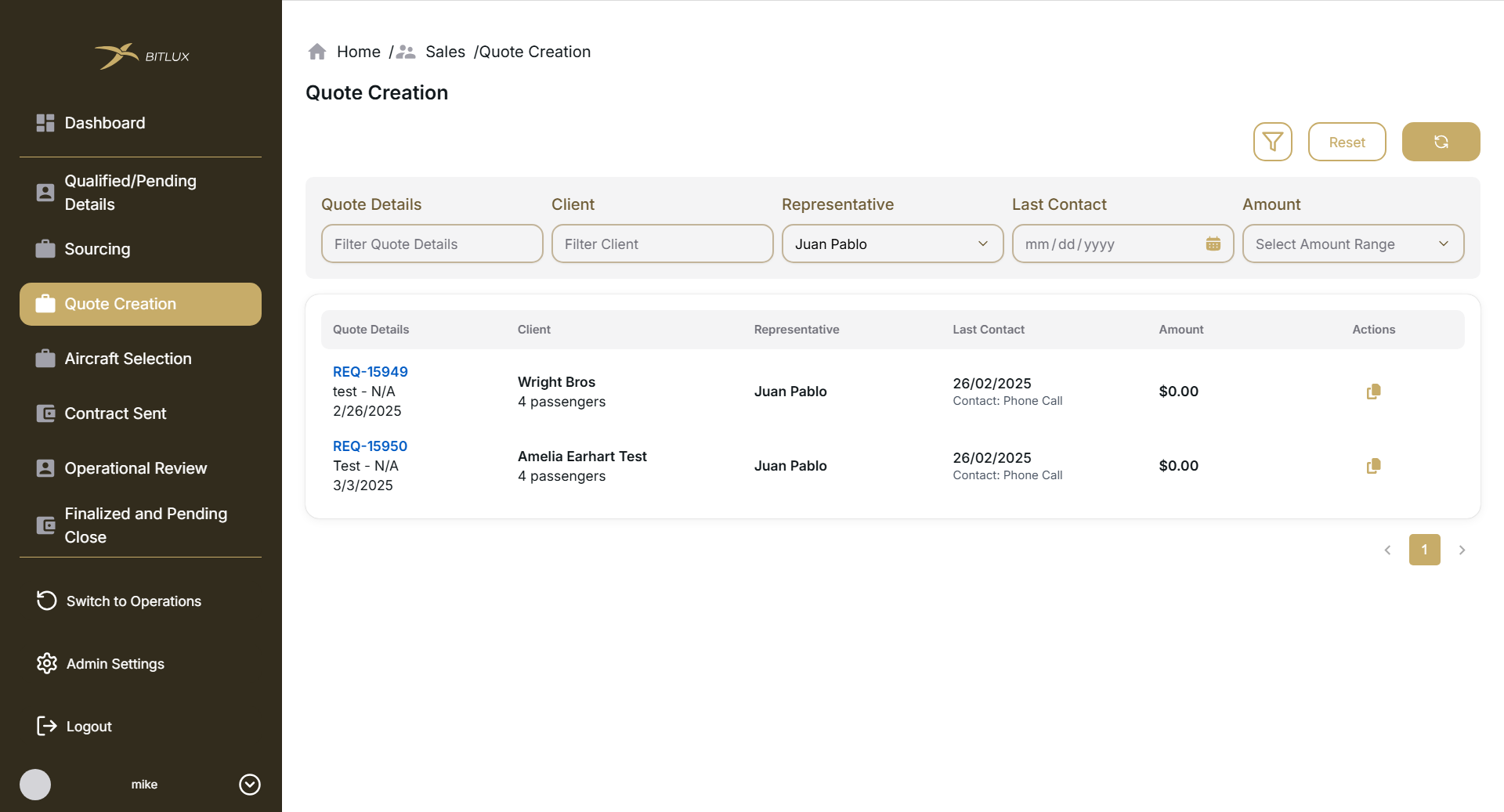Click the filter funnel icon button
Image resolution: width=1504 pixels, height=812 pixels.
click(1272, 142)
